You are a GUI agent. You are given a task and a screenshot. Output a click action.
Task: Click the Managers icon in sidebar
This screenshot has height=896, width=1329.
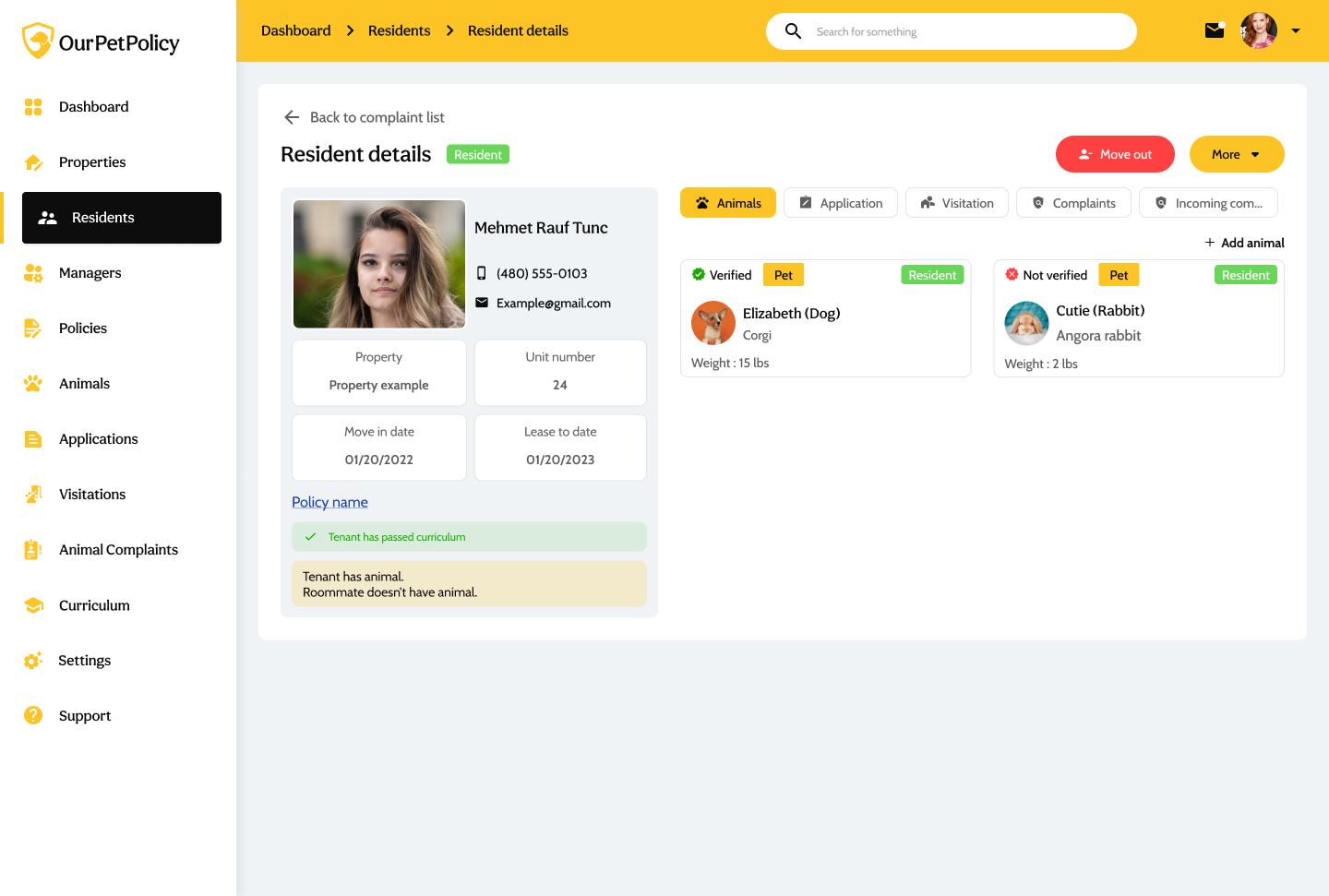33,273
